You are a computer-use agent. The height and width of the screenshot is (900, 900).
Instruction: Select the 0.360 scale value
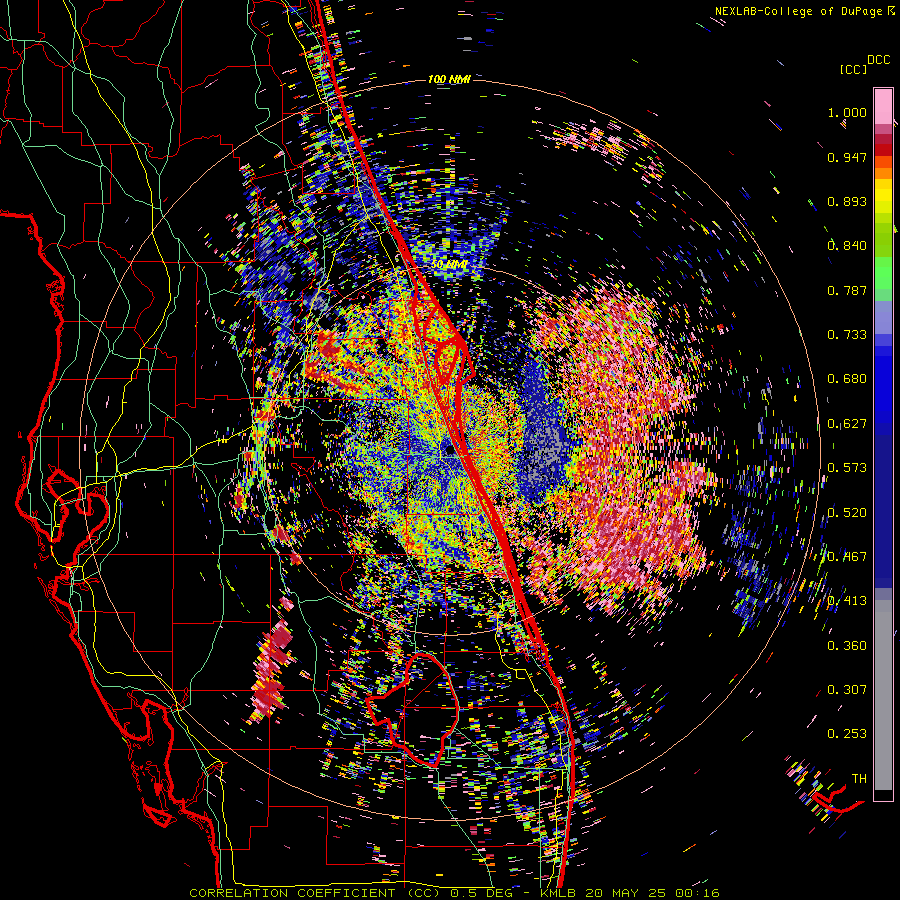(847, 646)
